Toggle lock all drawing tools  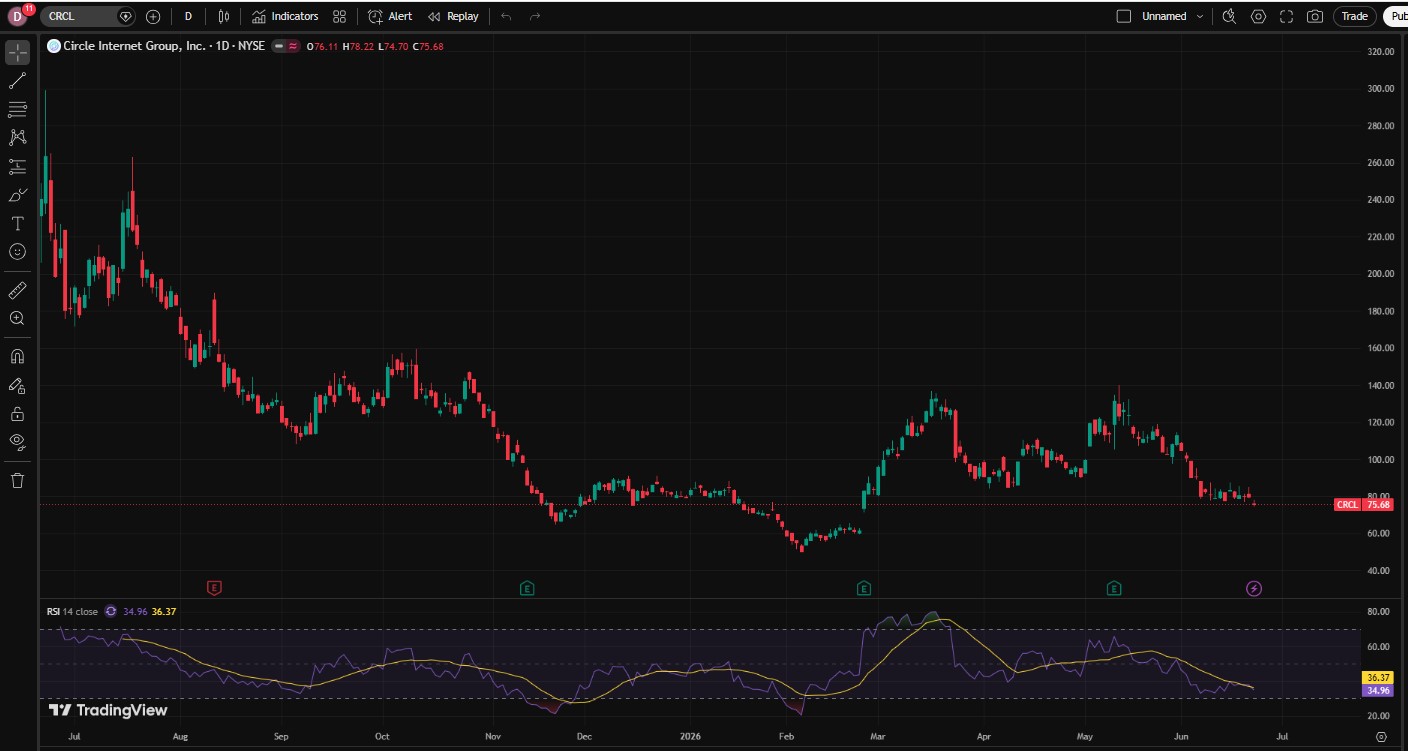(x=18, y=413)
